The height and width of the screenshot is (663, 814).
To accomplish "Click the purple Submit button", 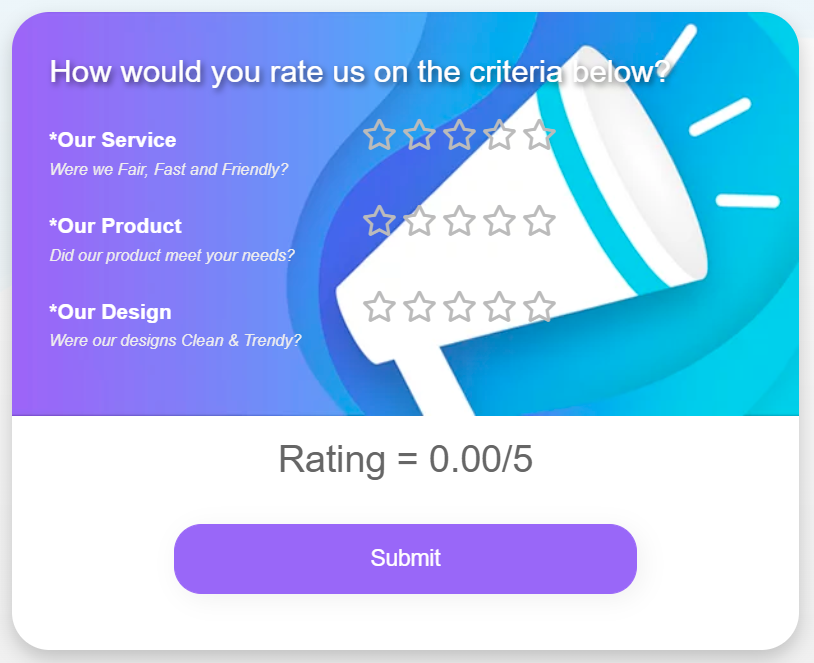I will pyautogui.click(x=405, y=559).
